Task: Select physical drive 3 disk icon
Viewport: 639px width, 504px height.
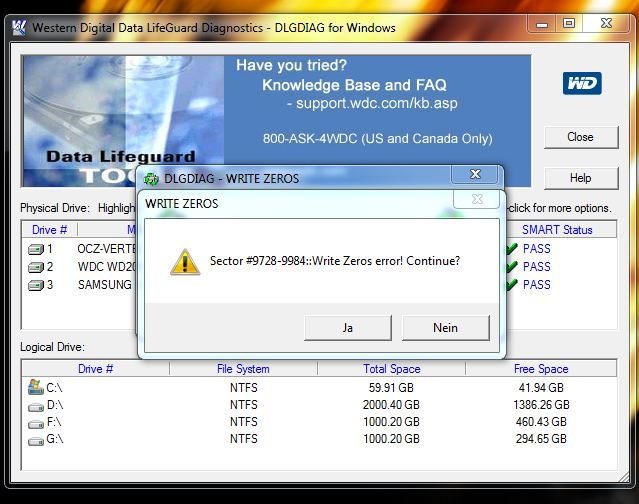Action: tap(36, 285)
